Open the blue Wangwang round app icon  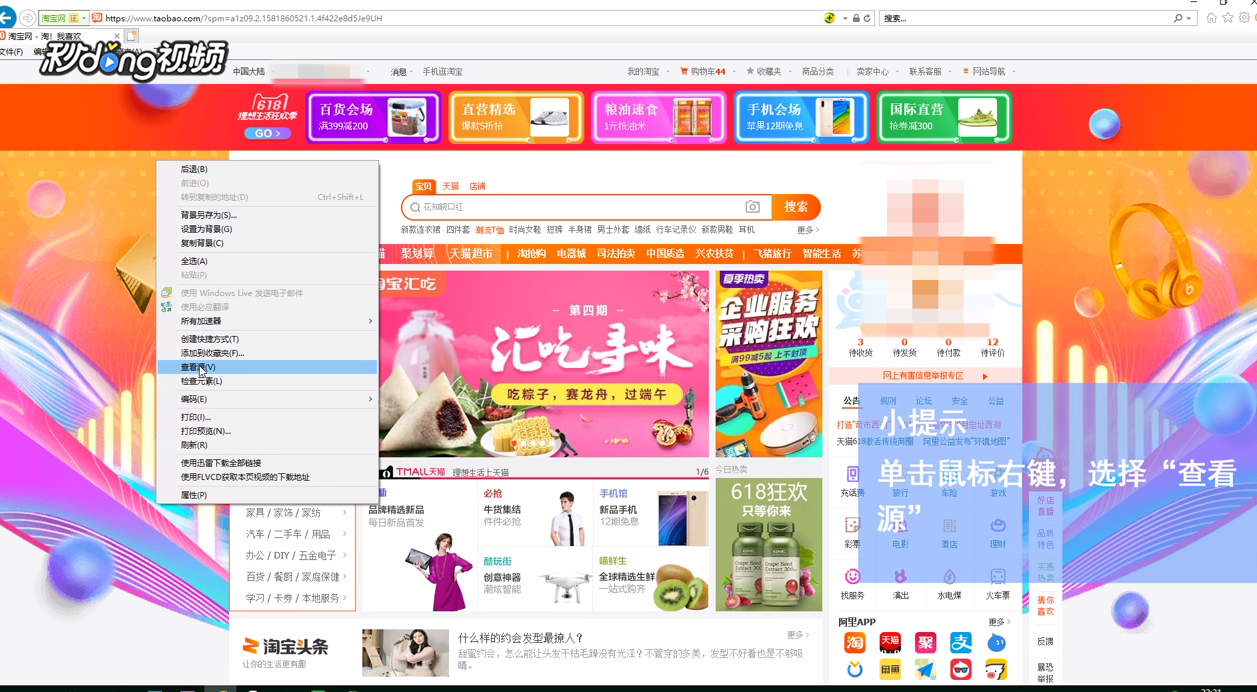coord(996,643)
